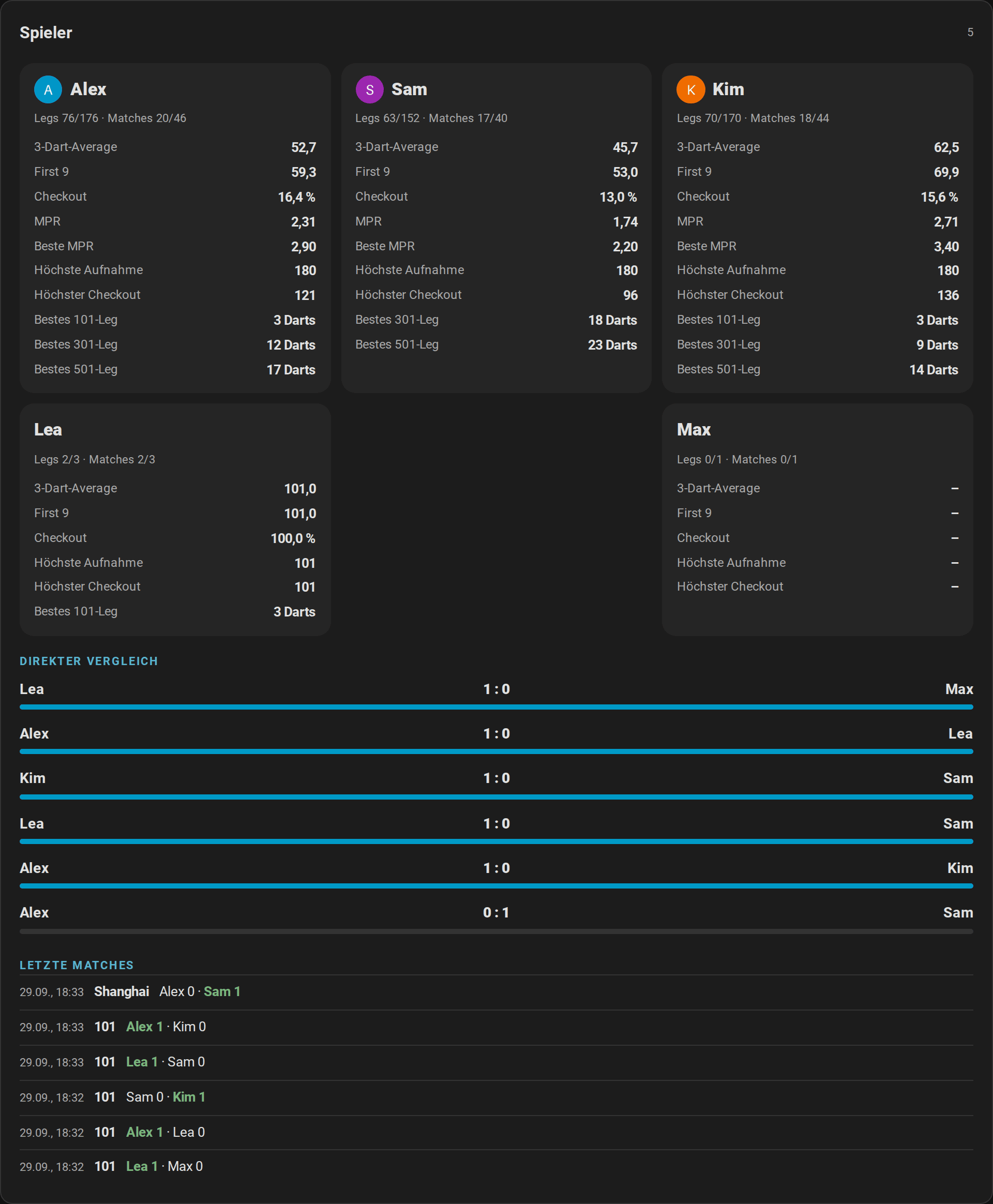This screenshot has width=993, height=1204.
Task: Click Kim's orange avatar icon
Action: coord(690,89)
